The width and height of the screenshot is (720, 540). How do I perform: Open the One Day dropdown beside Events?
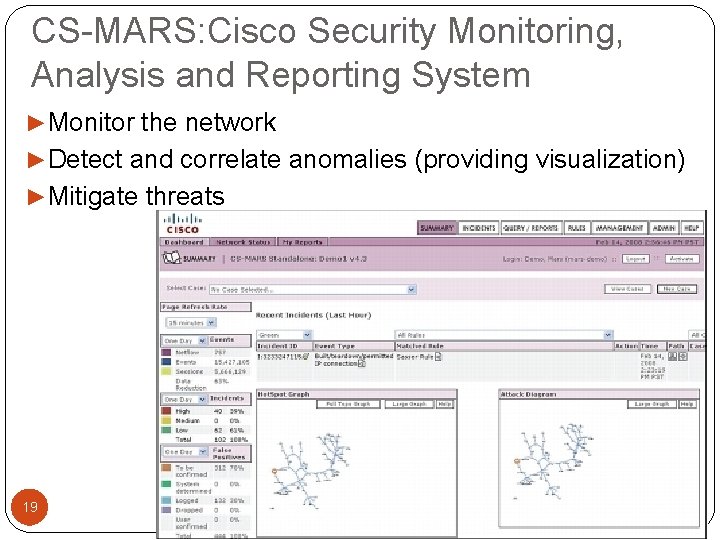(184, 341)
